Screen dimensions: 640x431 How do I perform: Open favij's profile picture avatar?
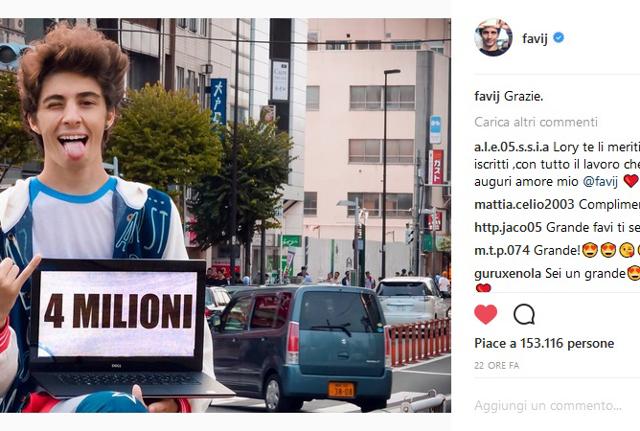pos(493,38)
